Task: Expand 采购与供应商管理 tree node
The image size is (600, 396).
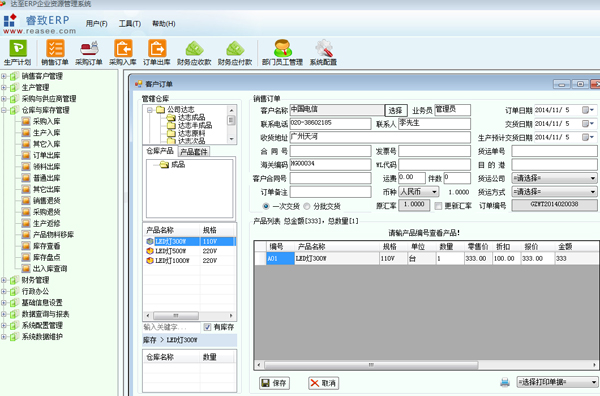Action: pos(4,99)
